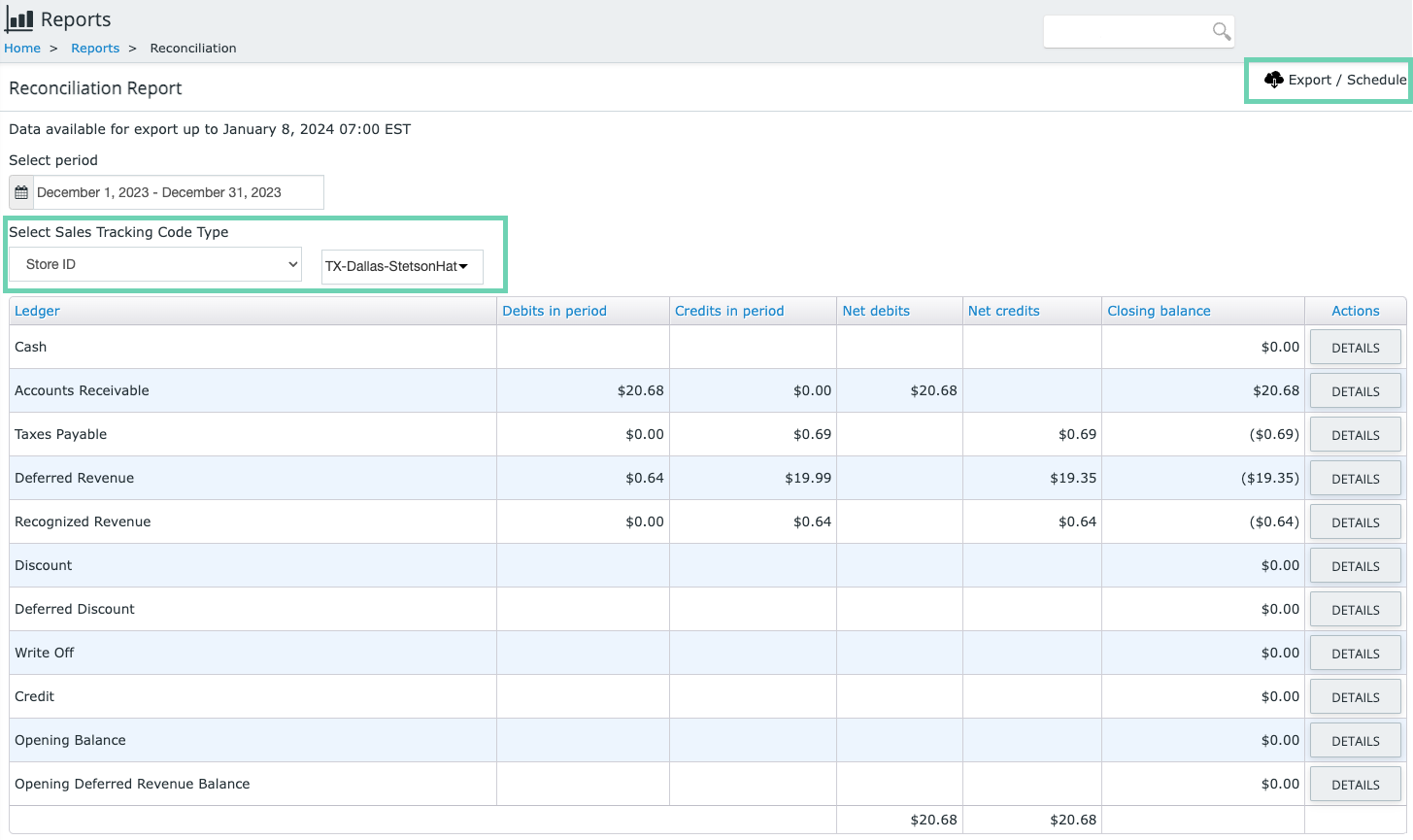Sort by Credits in period header
Screen dimensions: 1413x840
(729, 311)
